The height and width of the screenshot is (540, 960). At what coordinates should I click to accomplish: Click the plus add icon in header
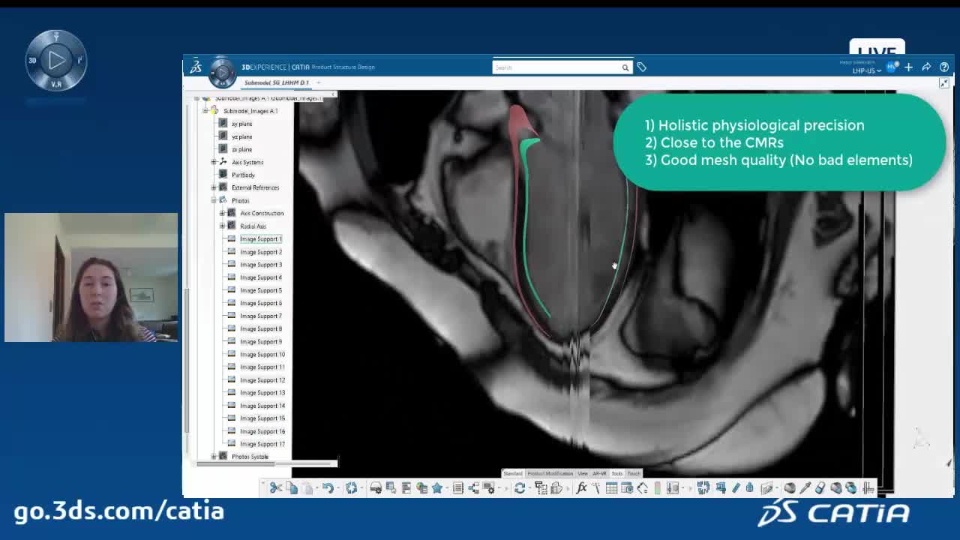click(x=909, y=67)
